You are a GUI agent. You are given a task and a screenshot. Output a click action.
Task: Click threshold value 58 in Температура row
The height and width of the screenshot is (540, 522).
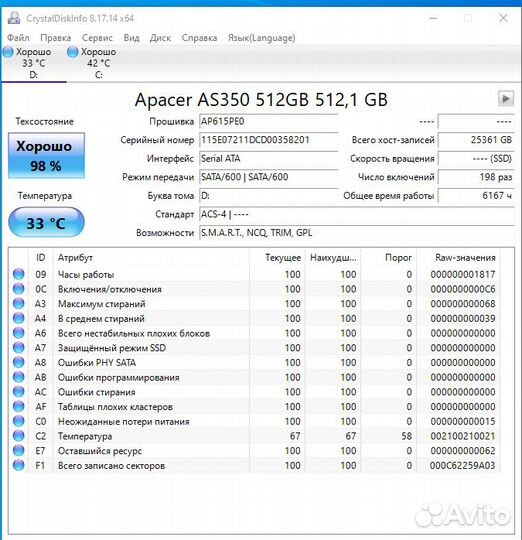pyautogui.click(x=407, y=436)
